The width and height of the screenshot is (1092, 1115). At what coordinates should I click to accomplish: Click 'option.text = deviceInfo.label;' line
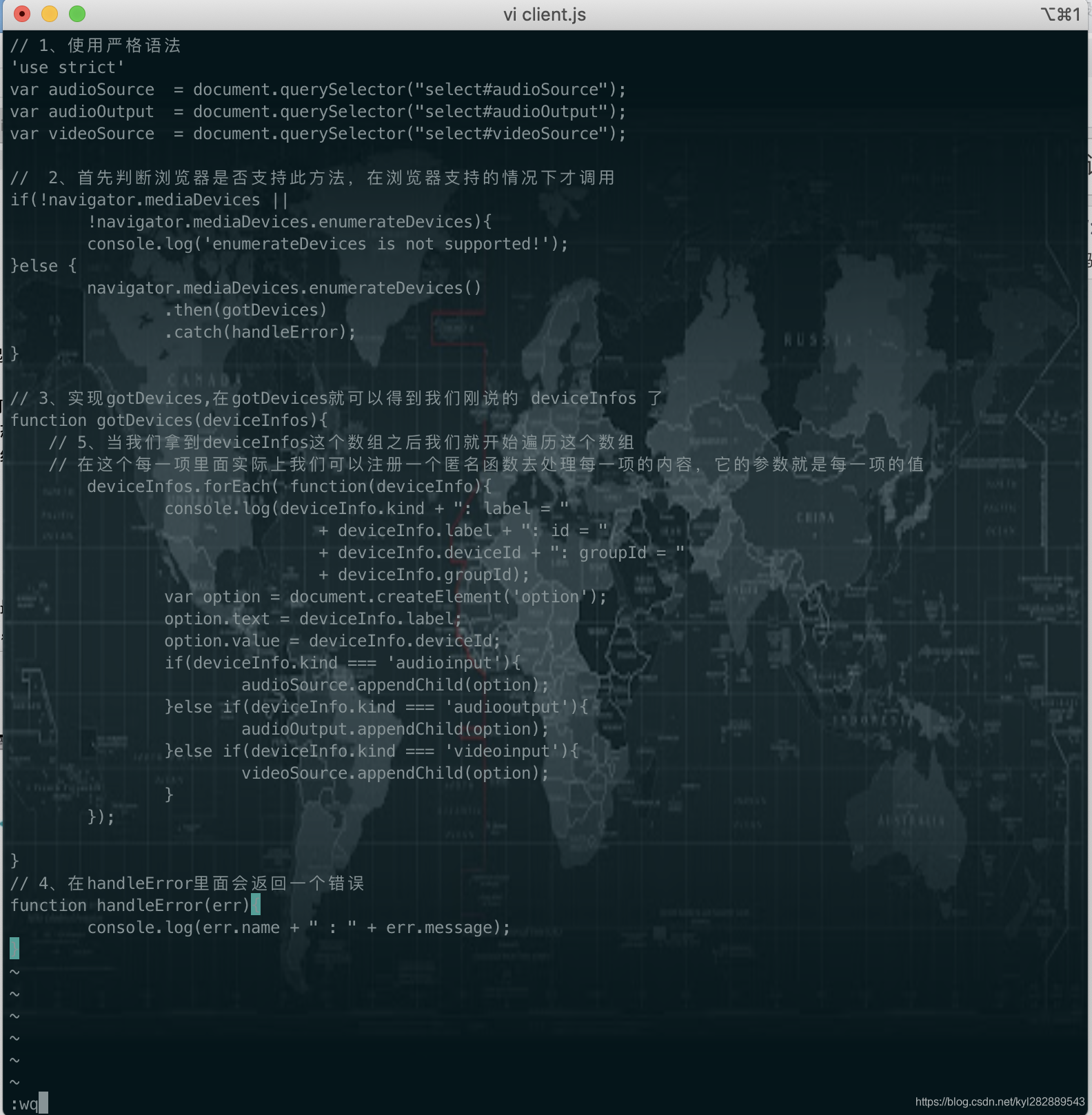click(x=313, y=619)
